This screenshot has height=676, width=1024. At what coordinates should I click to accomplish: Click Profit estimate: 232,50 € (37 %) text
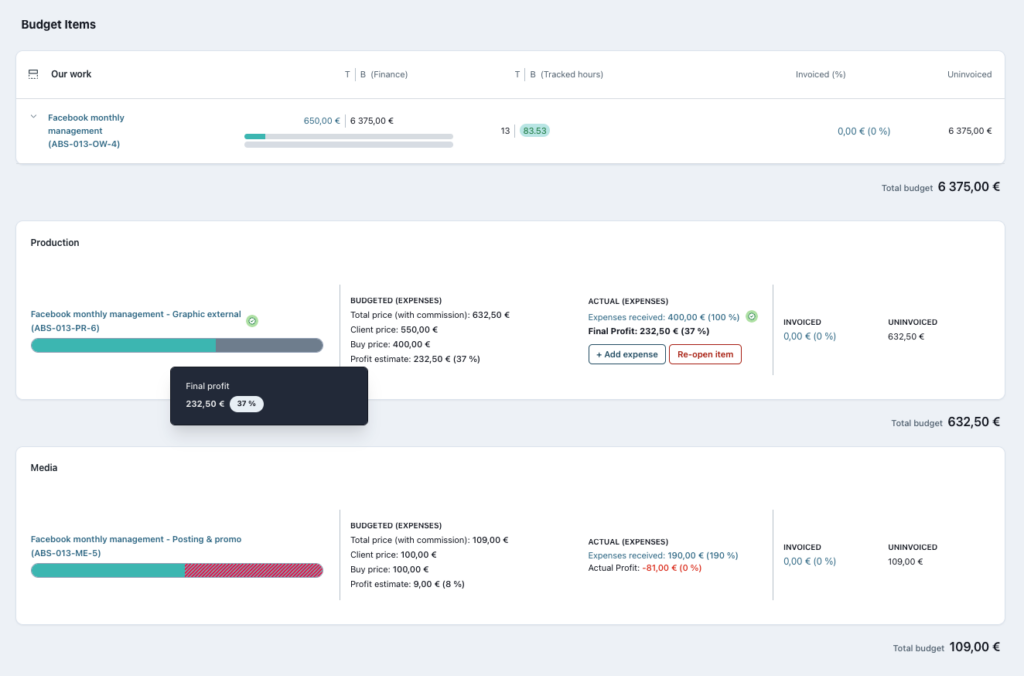pyautogui.click(x=415, y=359)
